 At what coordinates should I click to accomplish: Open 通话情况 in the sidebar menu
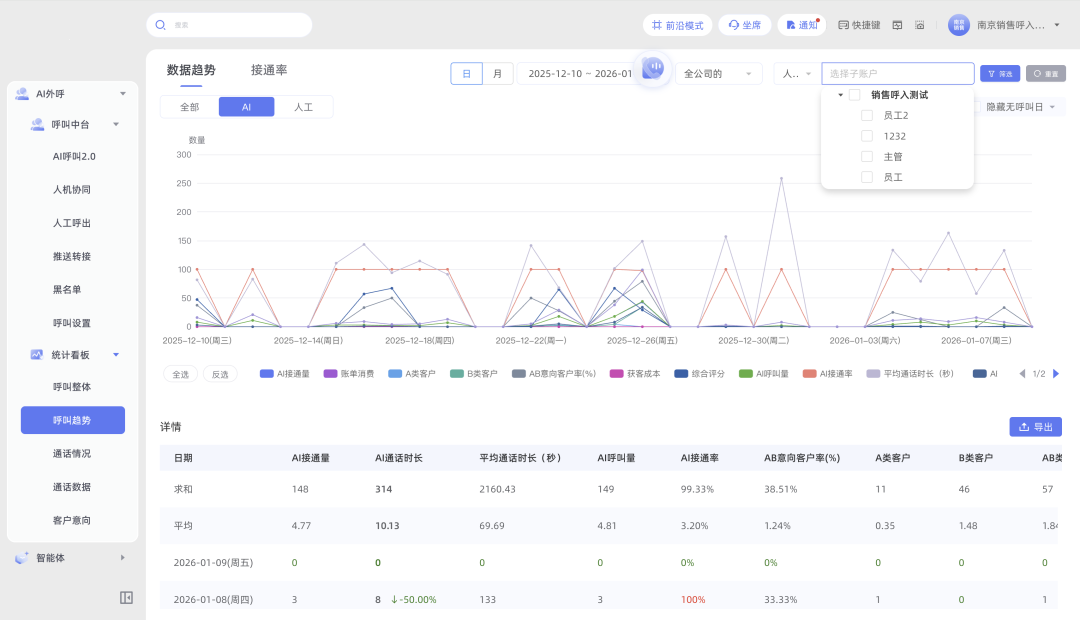[x=72, y=453]
